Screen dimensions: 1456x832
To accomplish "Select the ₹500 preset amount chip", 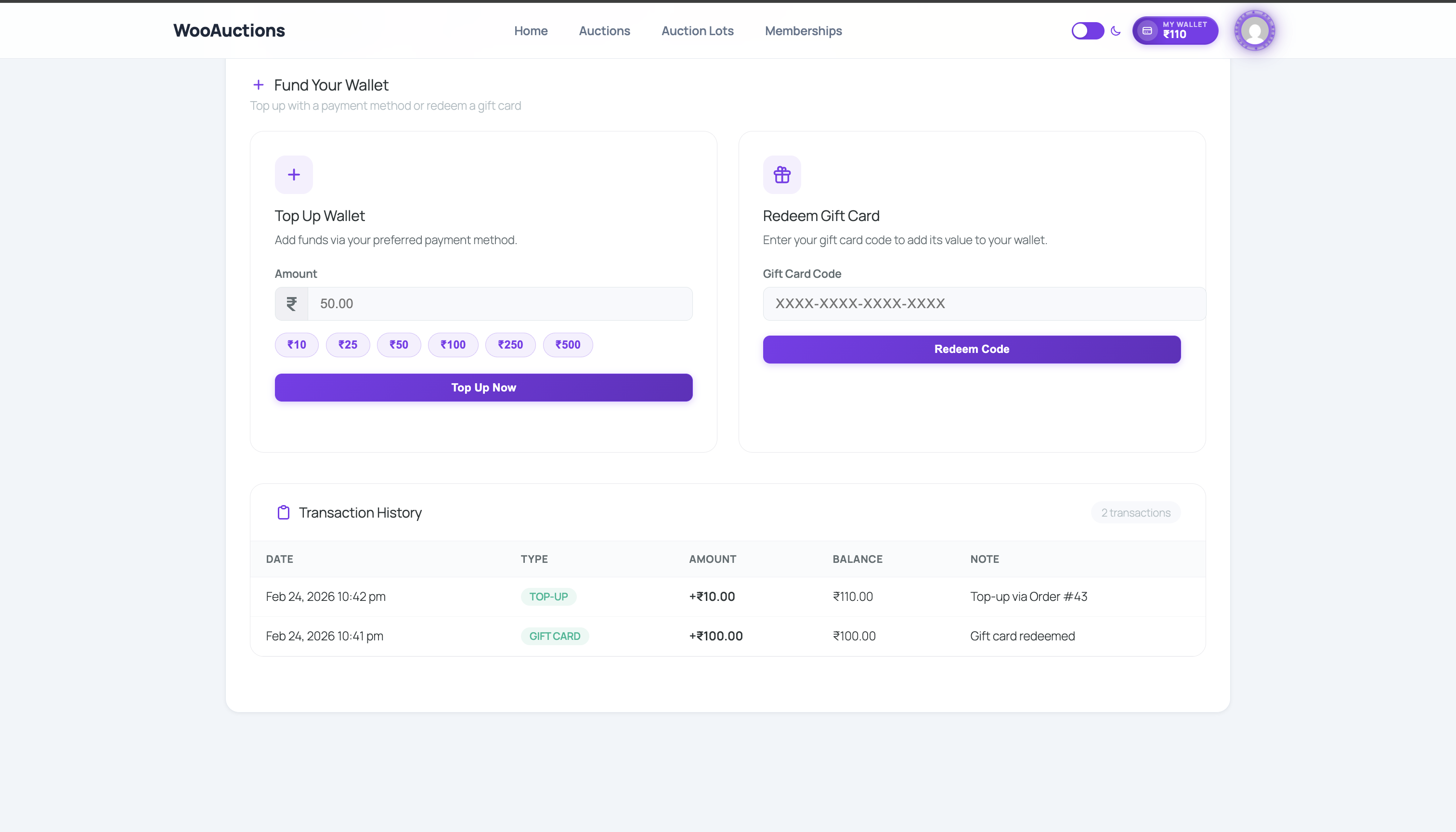I will [568, 345].
